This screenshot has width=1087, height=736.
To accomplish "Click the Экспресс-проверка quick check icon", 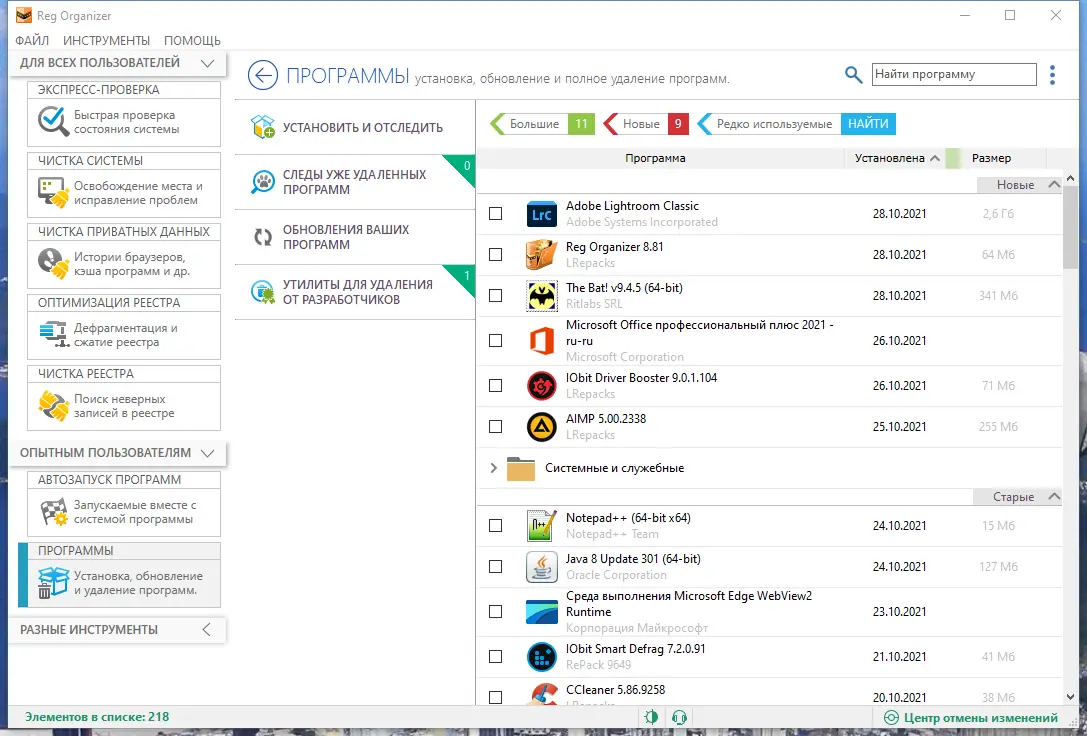I will tap(53, 121).
